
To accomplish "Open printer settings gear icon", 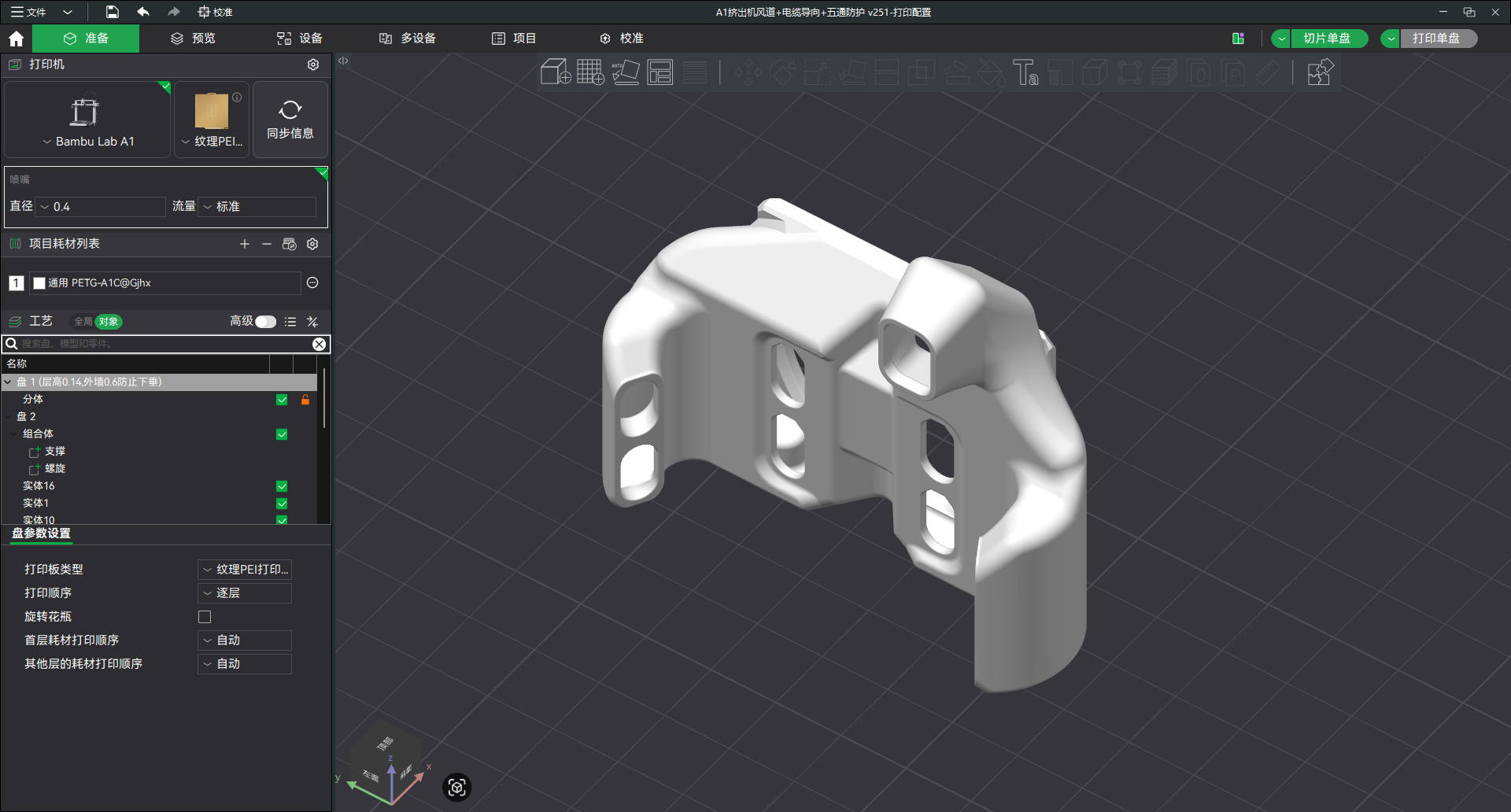I will pos(313,65).
